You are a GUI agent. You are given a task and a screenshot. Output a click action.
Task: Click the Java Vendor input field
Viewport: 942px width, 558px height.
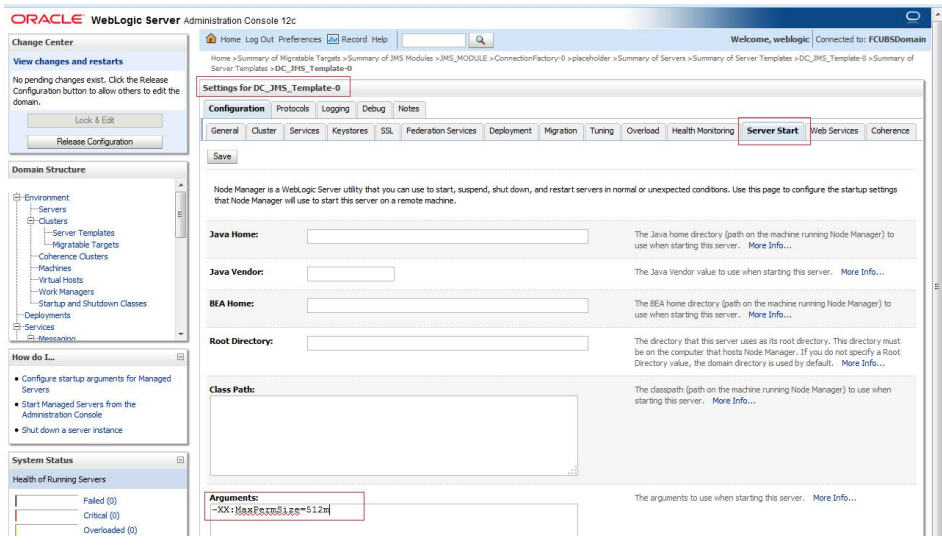[x=351, y=274]
